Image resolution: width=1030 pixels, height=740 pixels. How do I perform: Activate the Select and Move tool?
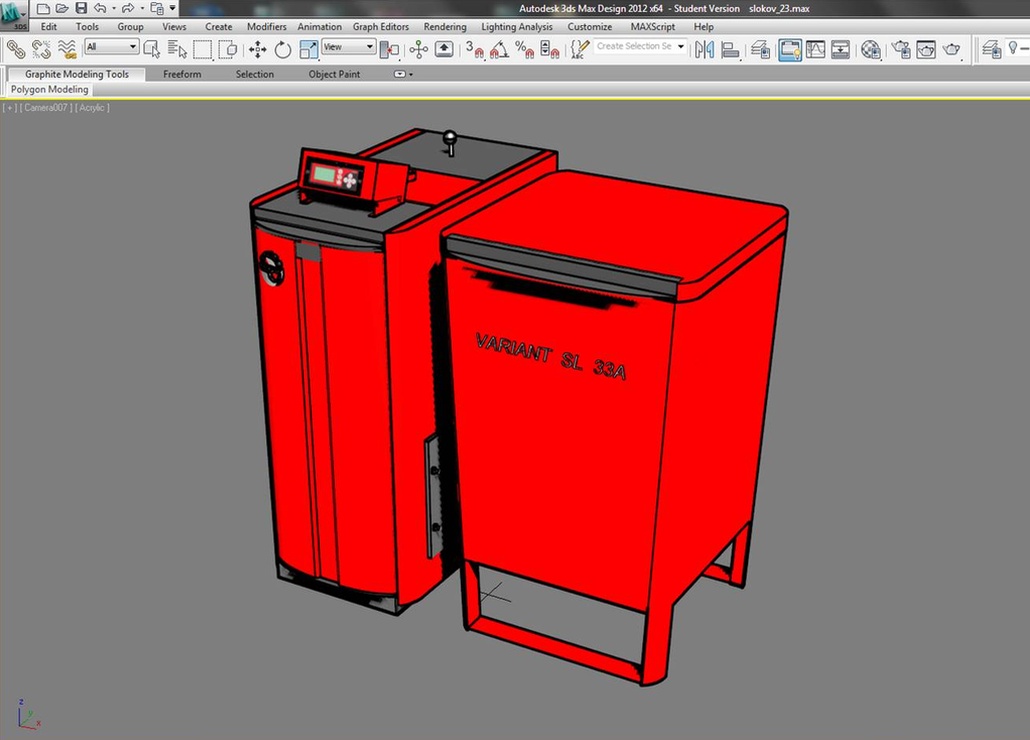click(x=258, y=49)
